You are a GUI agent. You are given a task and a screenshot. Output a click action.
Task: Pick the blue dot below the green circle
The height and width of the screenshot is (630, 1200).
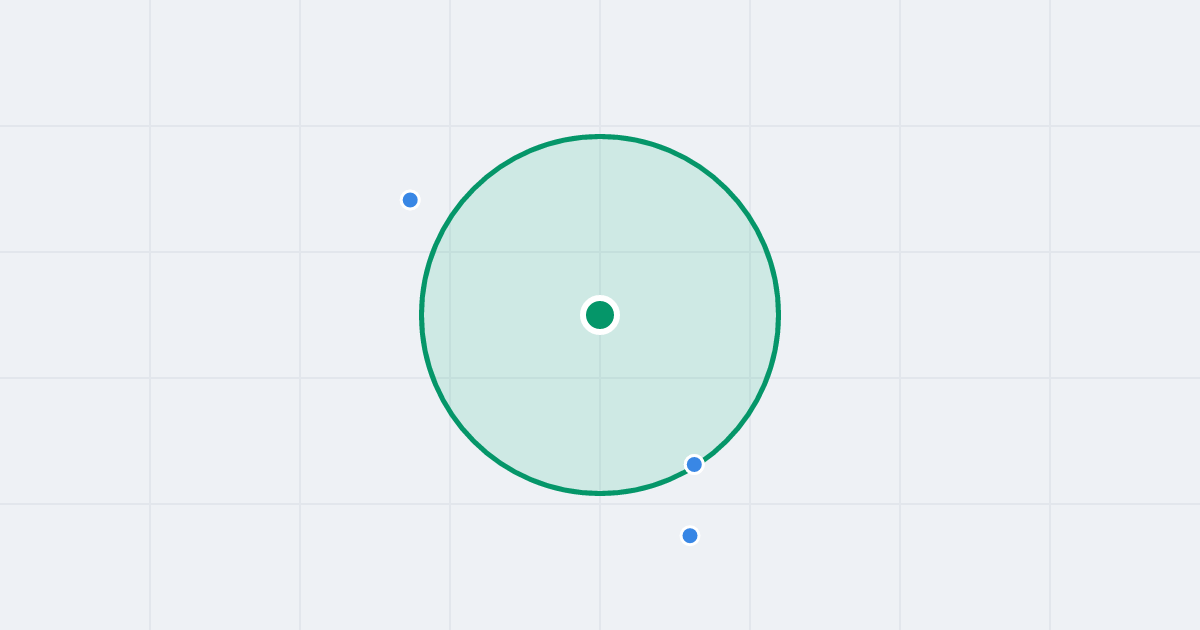pyautogui.click(x=690, y=536)
